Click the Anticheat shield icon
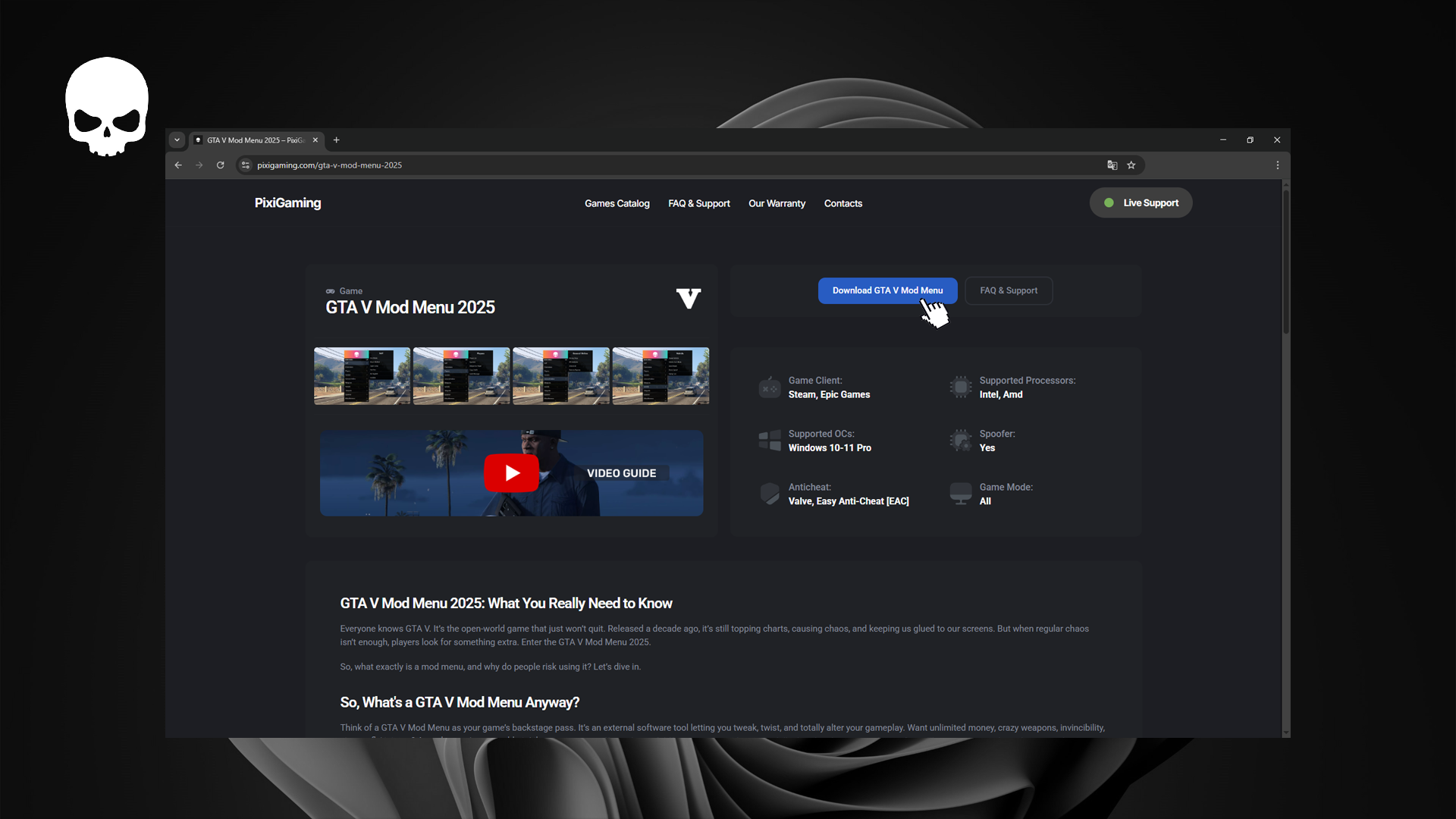This screenshot has width=1456, height=819. click(770, 494)
